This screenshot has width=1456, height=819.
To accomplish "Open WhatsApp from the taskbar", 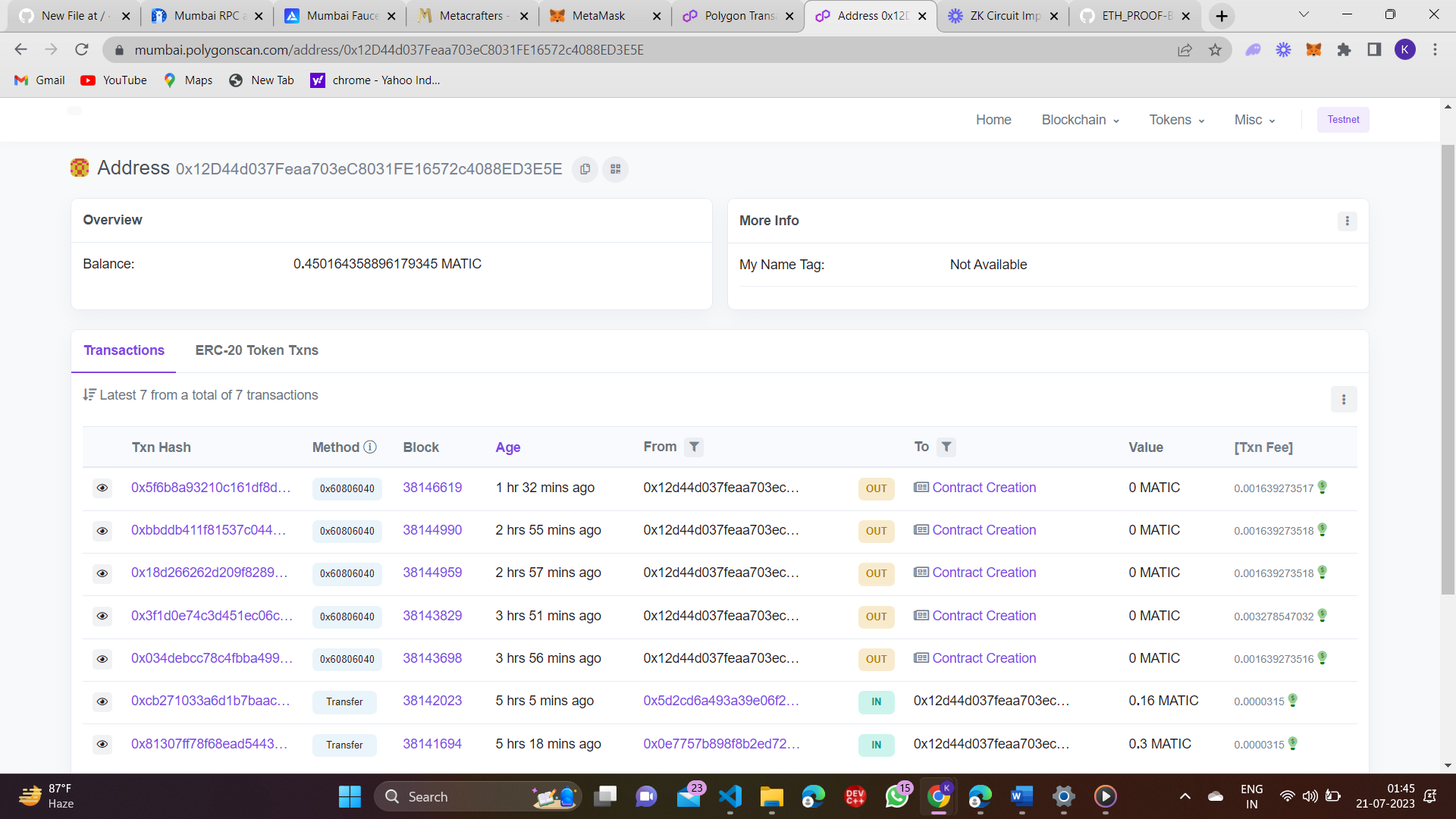I will [897, 796].
